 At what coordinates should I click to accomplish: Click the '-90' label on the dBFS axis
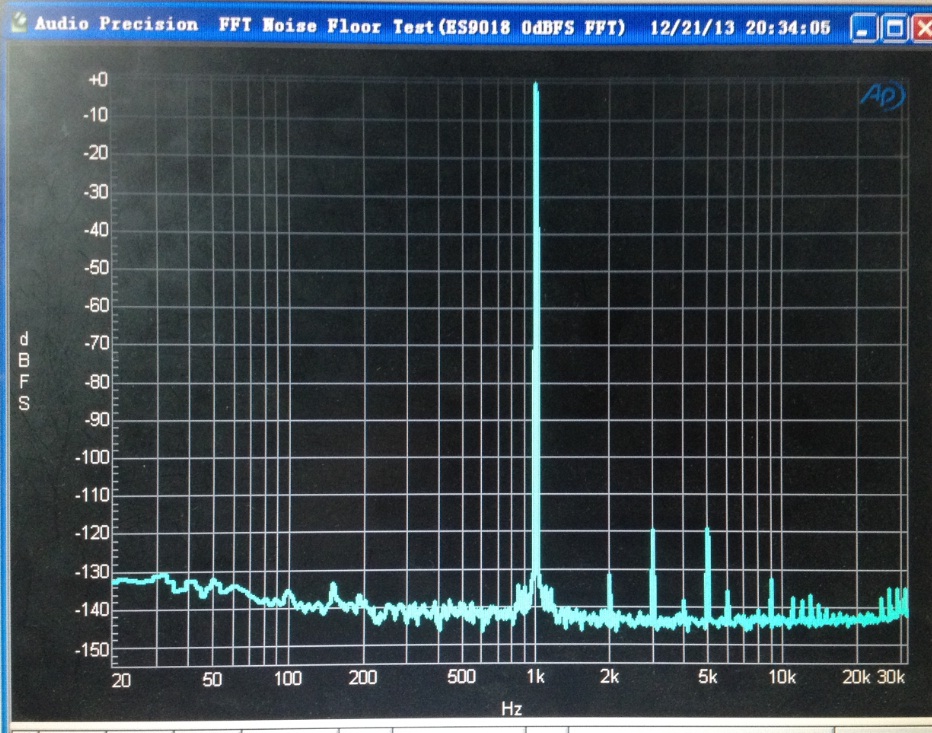[x=96, y=420]
